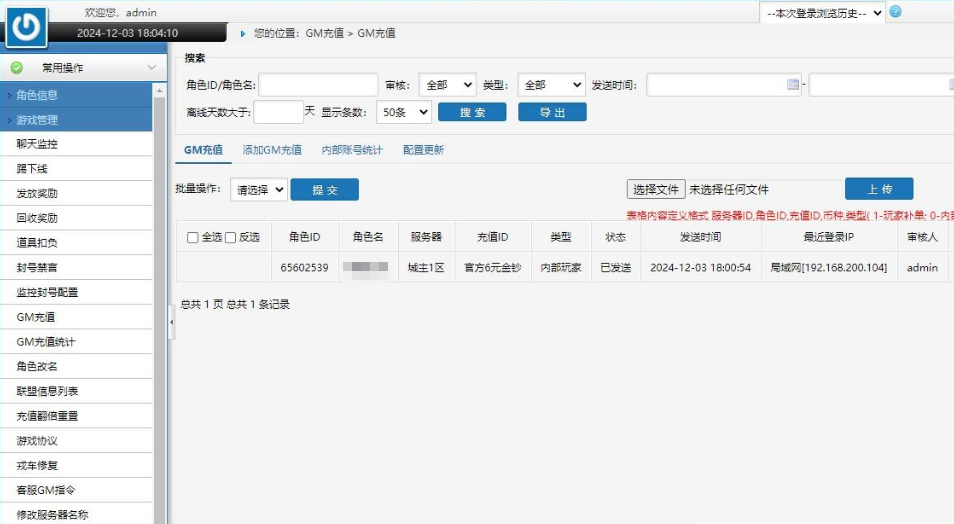Expand the 游戏管理 menu group
The image size is (954, 524).
point(76,120)
